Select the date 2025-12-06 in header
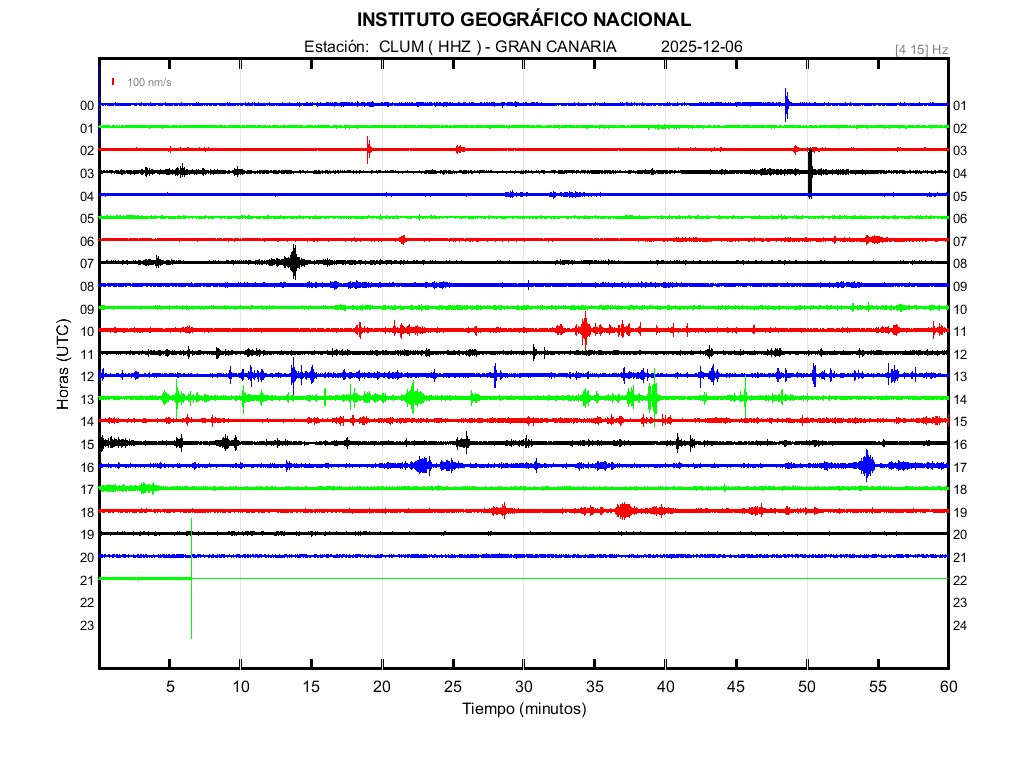This screenshot has width=1024, height=768. pyautogui.click(x=701, y=47)
